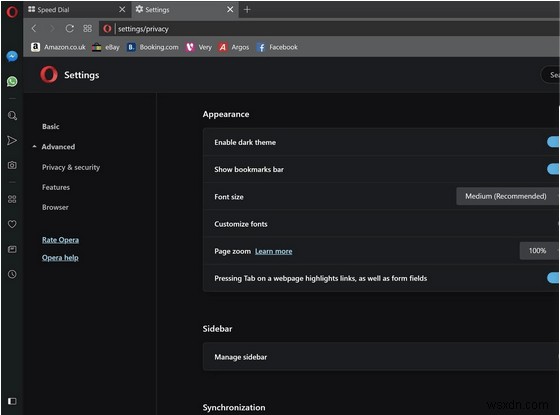The image size is (560, 415).
Task: Click the Page zoom Learn more link
Action: [x=274, y=251]
